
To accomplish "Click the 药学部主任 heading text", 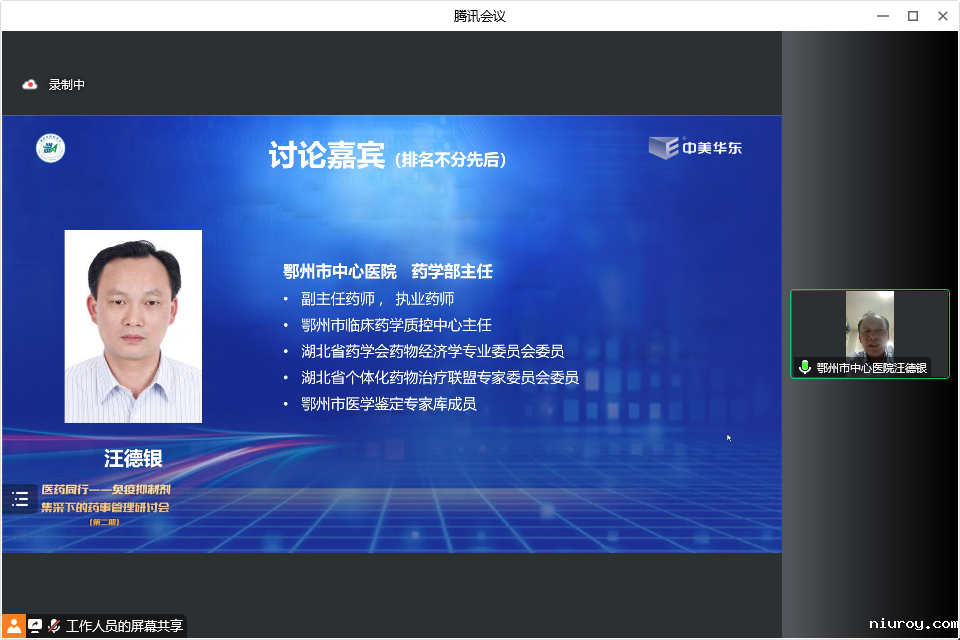I will click(452, 272).
